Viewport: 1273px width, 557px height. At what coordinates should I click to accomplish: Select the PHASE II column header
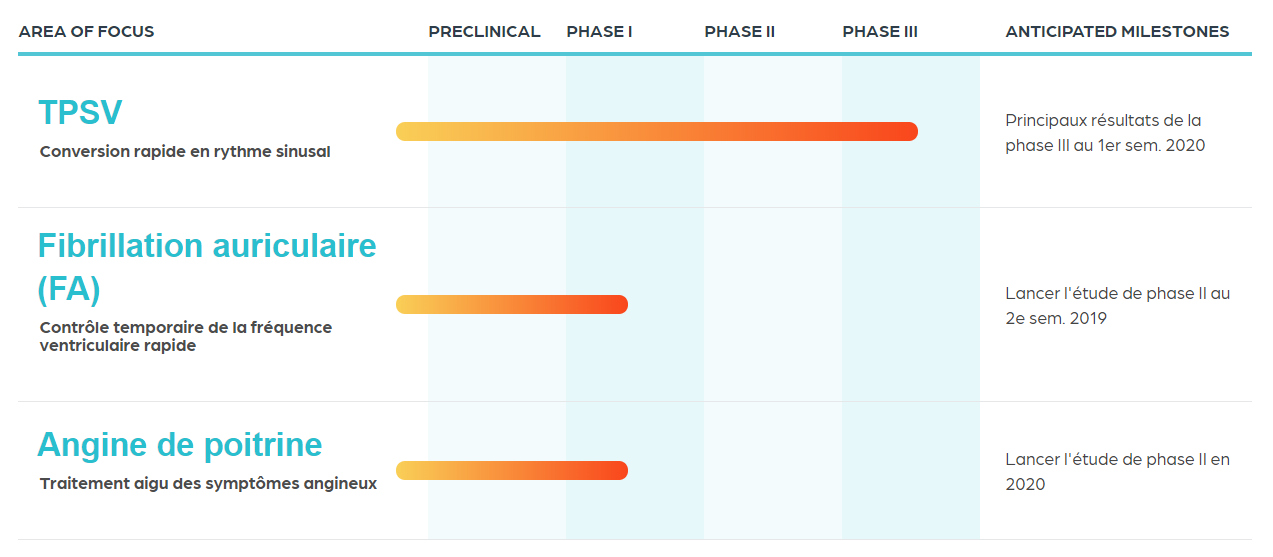pyautogui.click(x=740, y=31)
